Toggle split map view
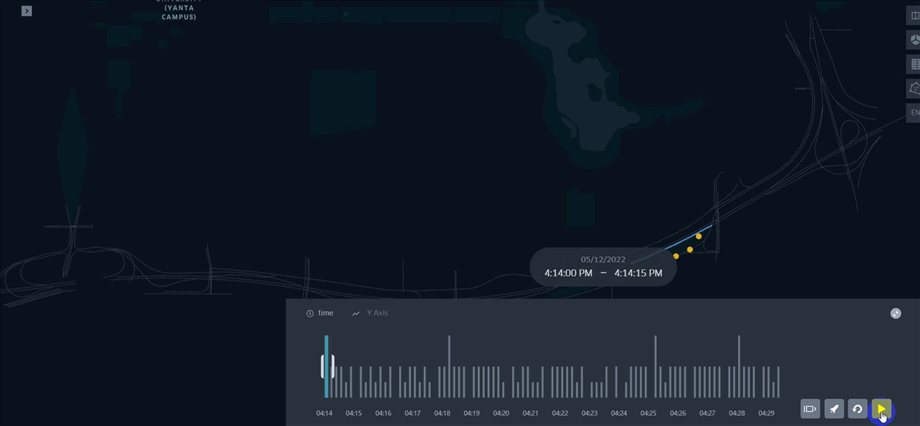 [914, 15]
